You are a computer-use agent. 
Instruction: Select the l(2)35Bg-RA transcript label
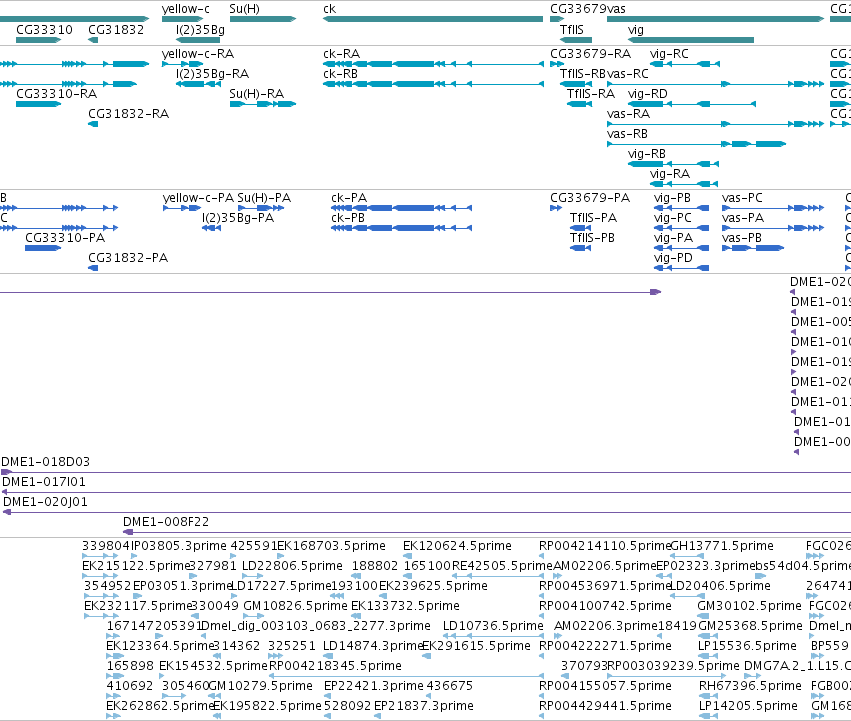[x=212, y=74]
